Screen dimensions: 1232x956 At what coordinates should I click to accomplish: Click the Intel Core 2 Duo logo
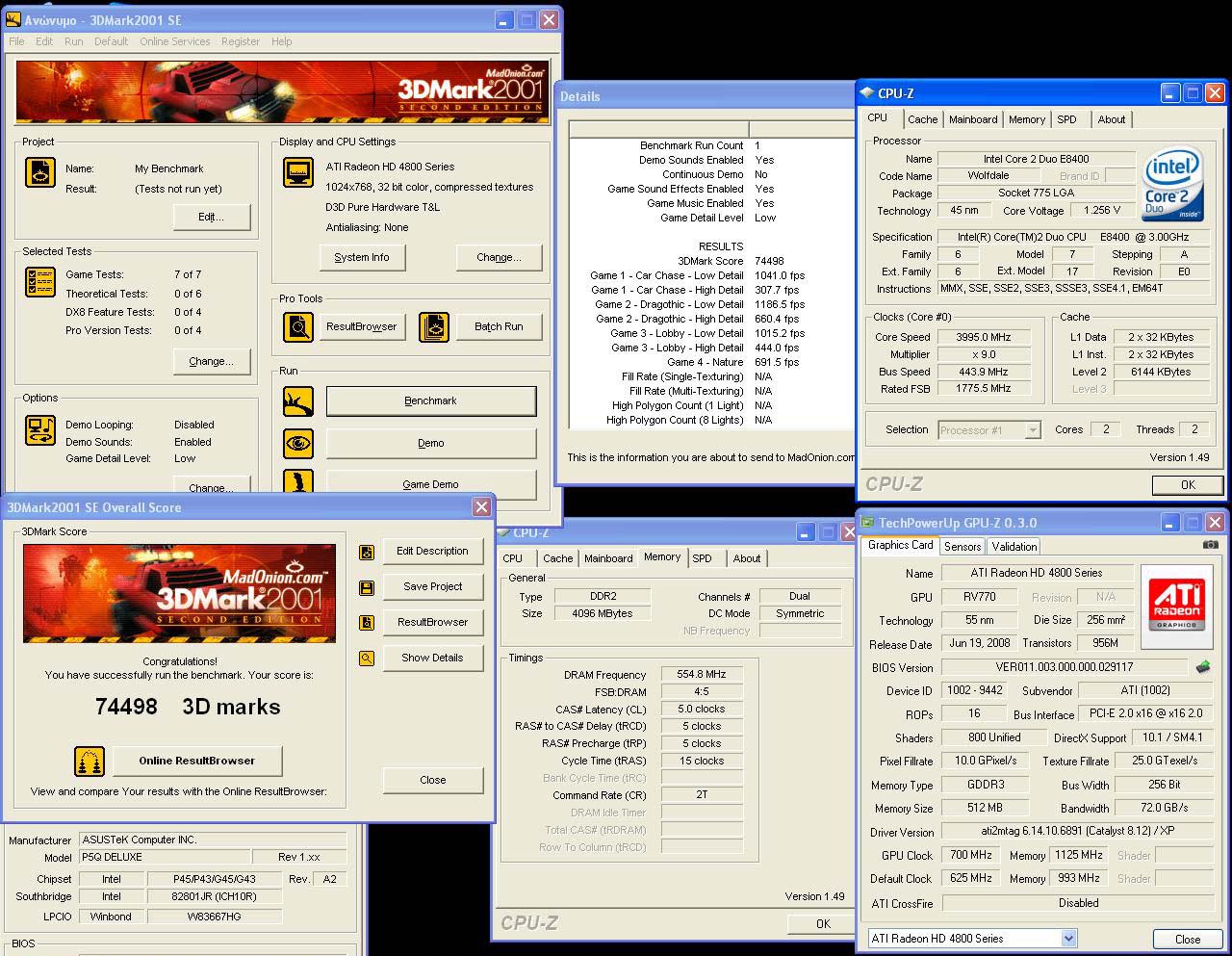tap(1172, 183)
